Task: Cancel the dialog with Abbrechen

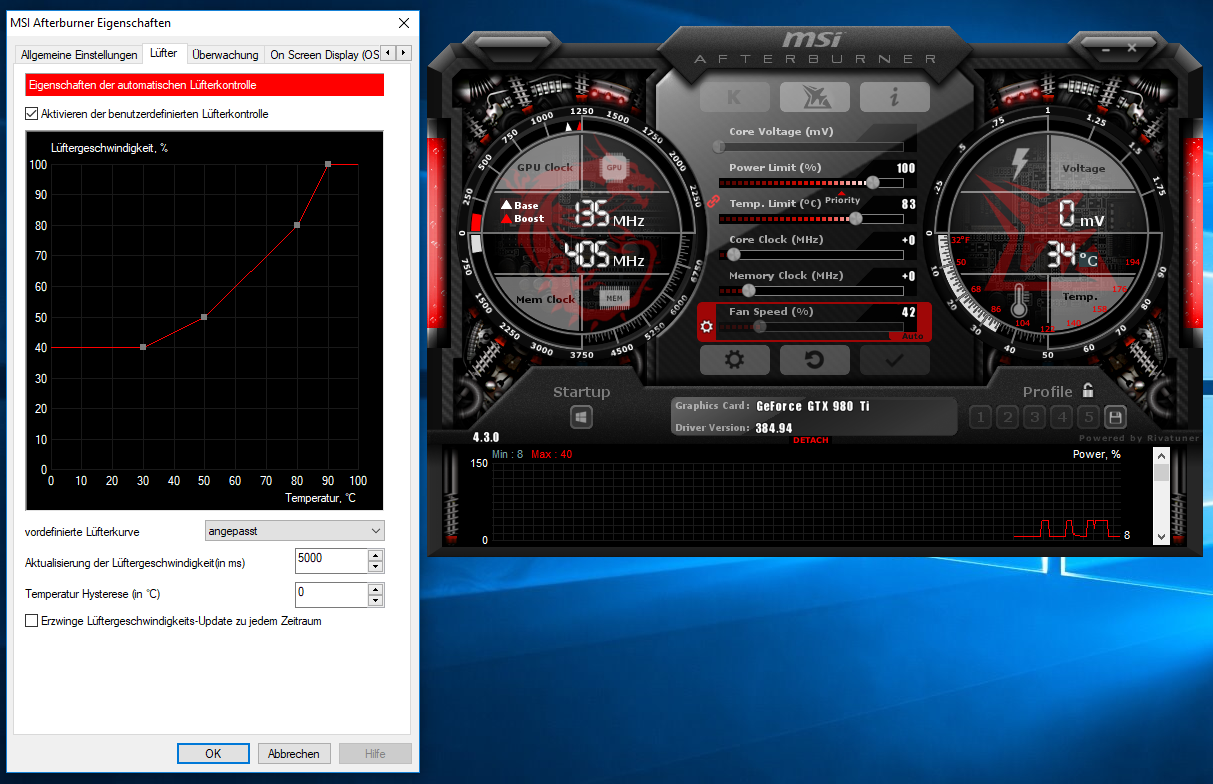Action: (x=294, y=754)
